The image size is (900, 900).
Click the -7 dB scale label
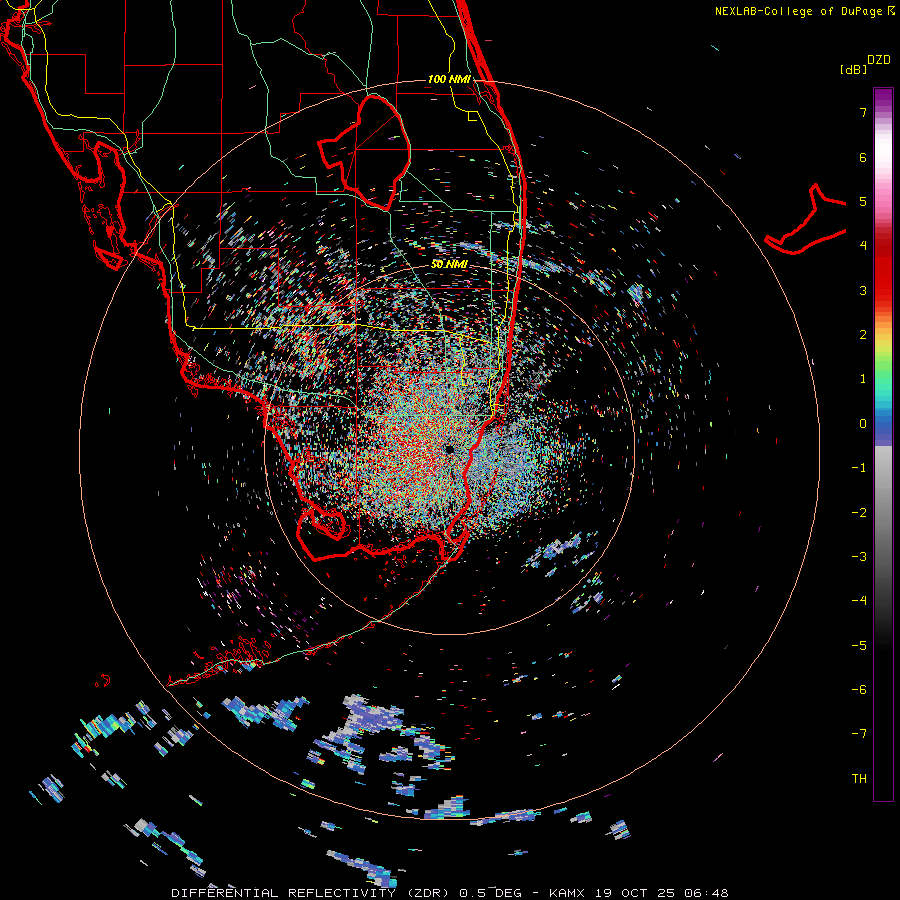[x=859, y=734]
